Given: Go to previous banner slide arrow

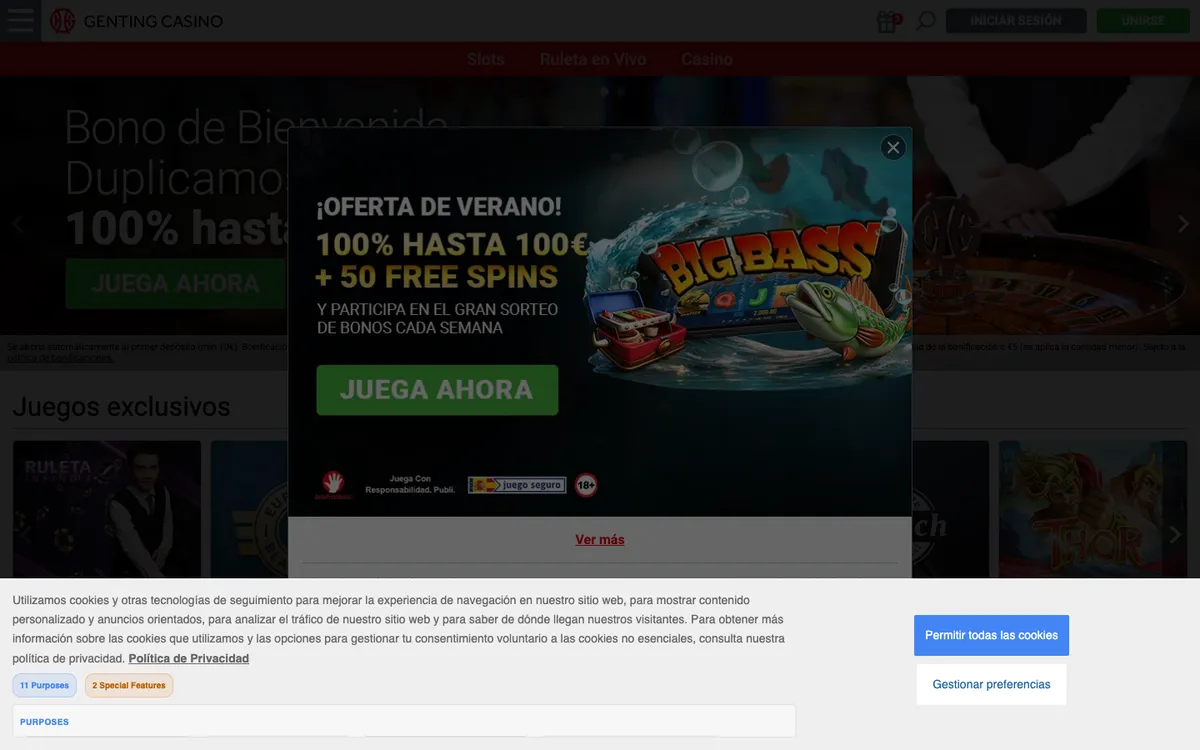Looking at the screenshot, I should tap(17, 224).
